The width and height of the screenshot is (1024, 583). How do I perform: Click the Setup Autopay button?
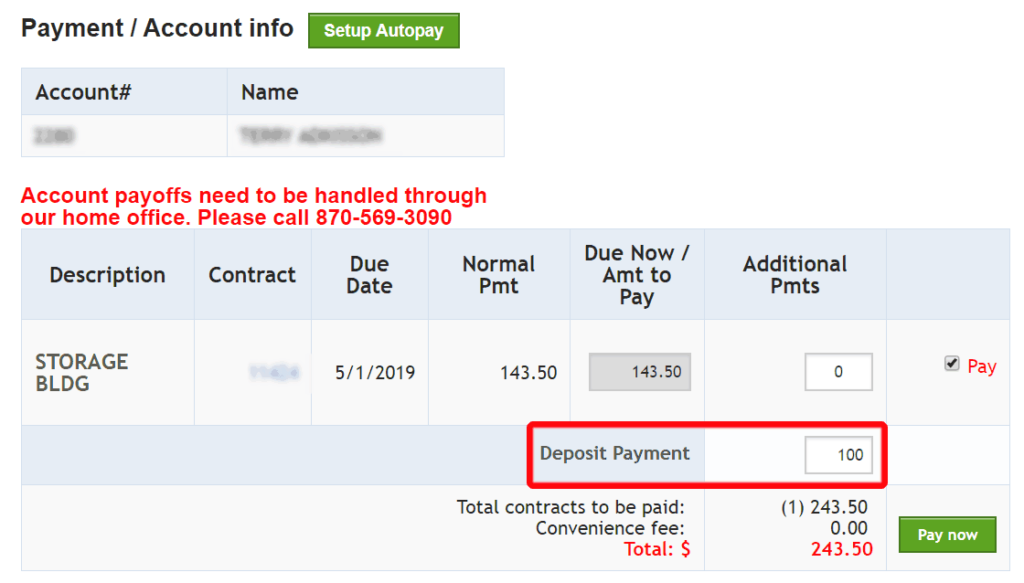point(383,31)
